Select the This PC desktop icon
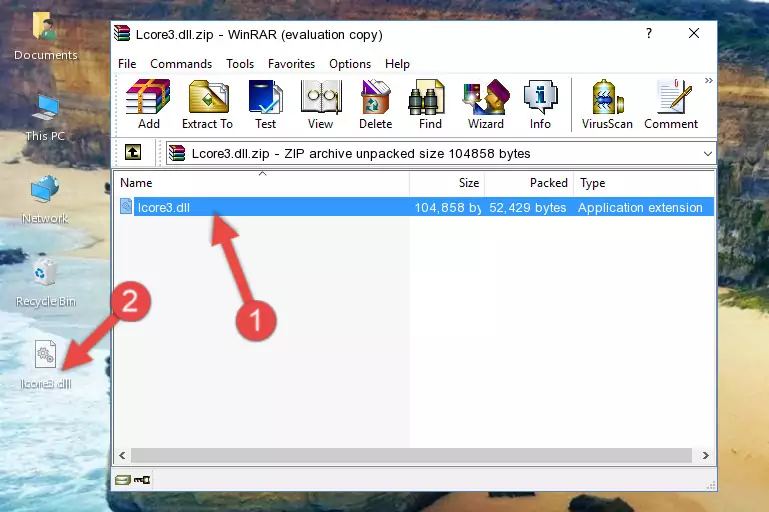Viewport: 769px width, 512px height. [45, 118]
